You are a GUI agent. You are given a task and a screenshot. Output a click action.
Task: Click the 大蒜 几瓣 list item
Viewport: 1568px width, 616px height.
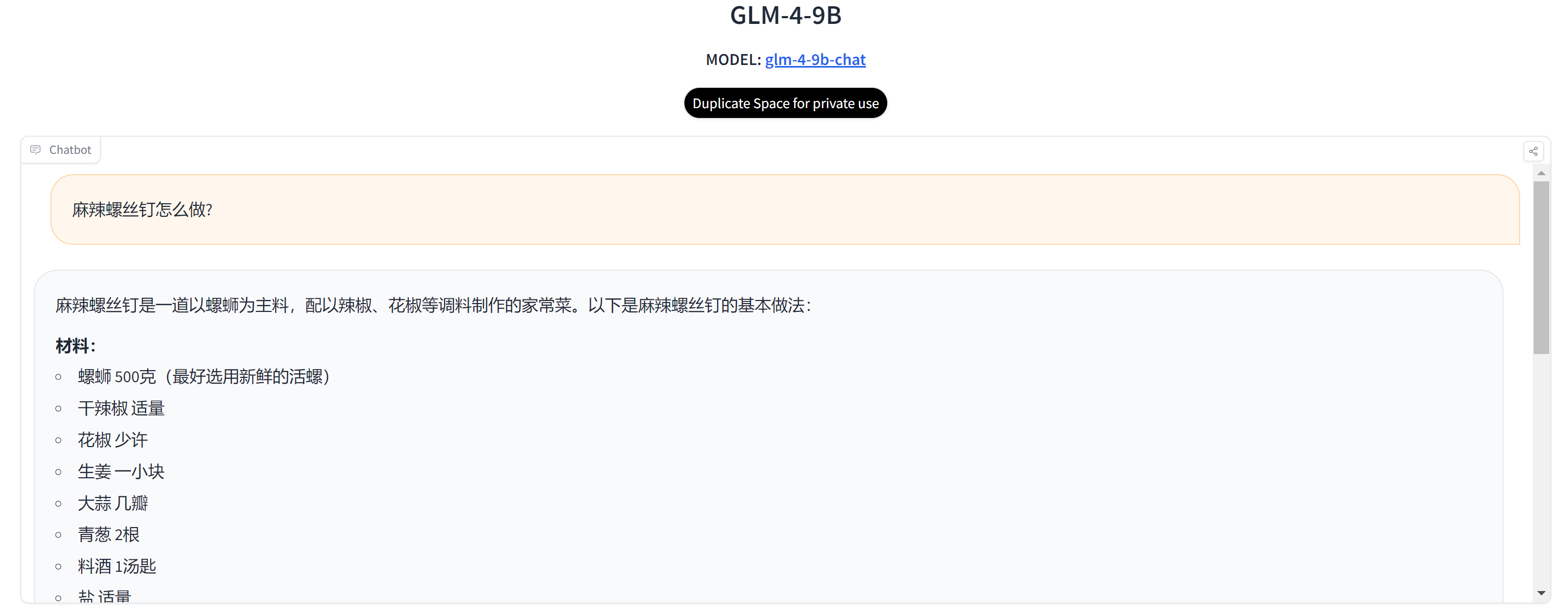click(113, 503)
